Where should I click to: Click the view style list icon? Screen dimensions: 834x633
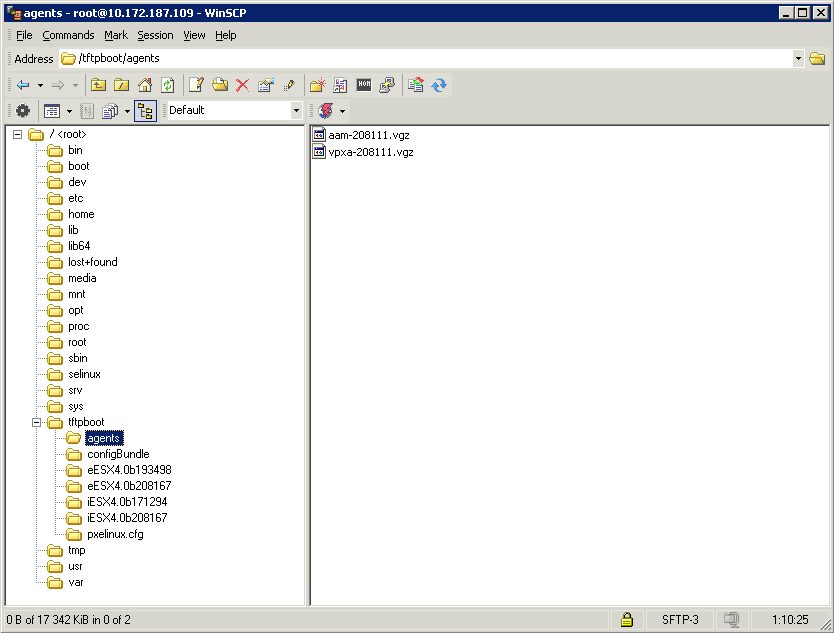(x=52, y=111)
